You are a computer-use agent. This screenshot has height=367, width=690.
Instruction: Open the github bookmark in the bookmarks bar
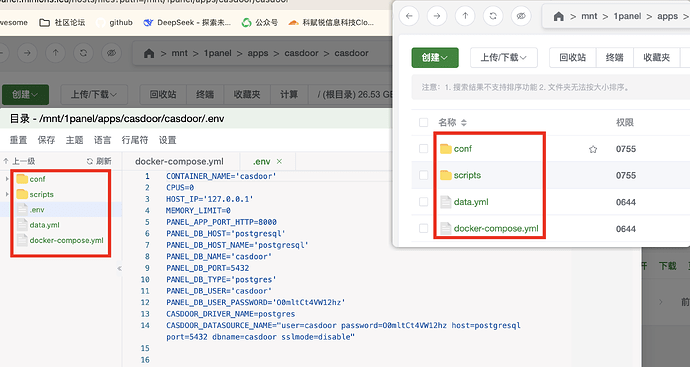click(114, 22)
